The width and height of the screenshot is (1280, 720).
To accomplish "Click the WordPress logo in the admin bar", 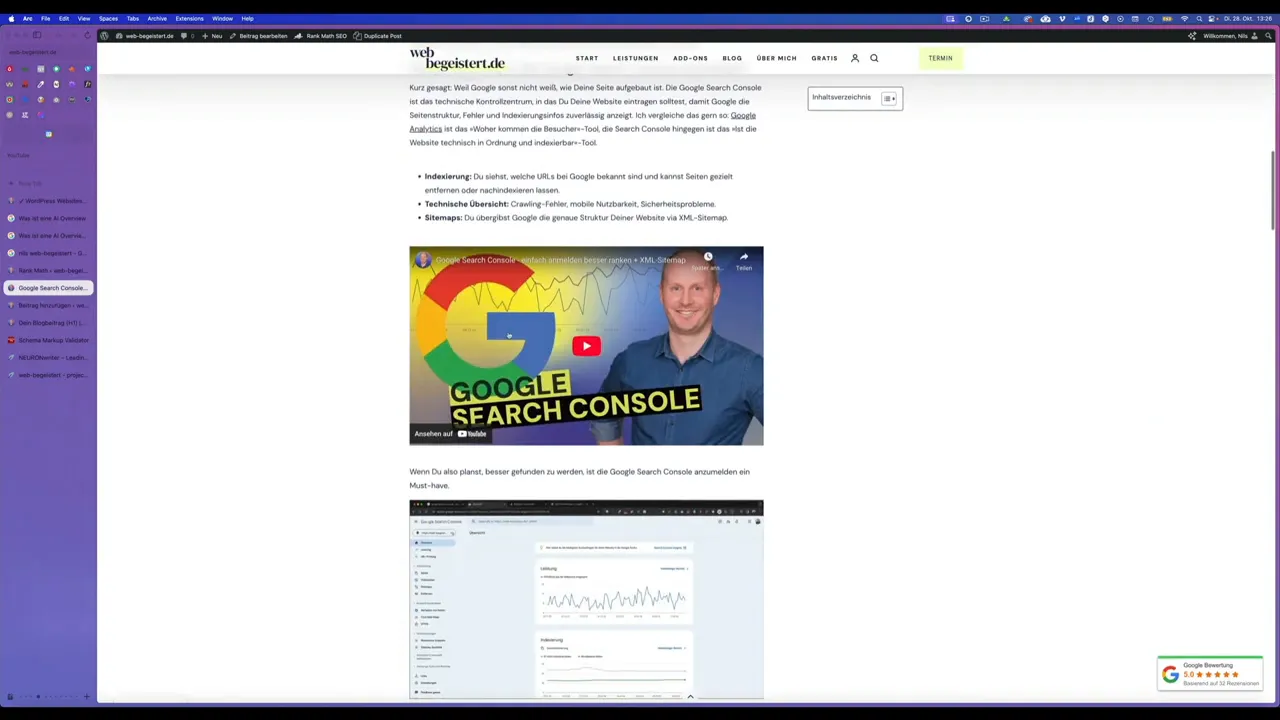I will point(105,36).
